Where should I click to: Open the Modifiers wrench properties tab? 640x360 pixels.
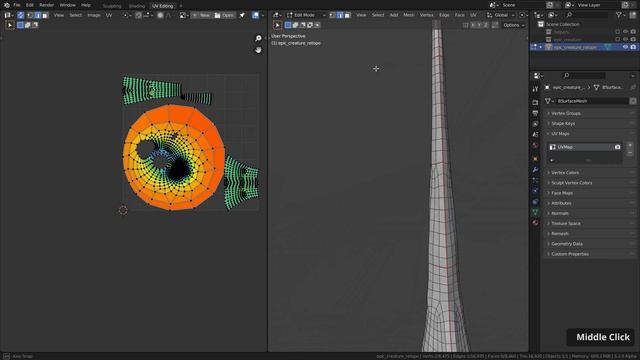click(x=535, y=170)
